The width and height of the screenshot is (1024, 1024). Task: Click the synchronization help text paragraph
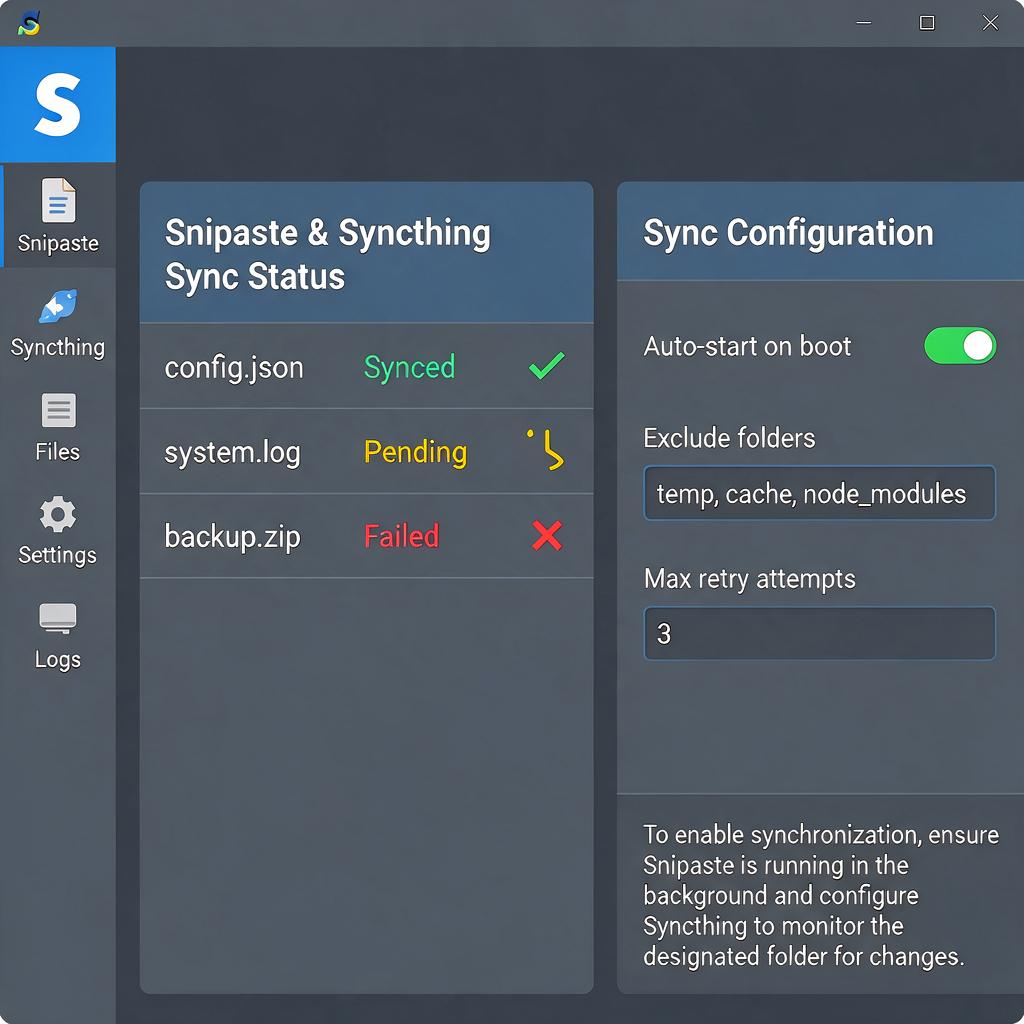(x=821, y=895)
